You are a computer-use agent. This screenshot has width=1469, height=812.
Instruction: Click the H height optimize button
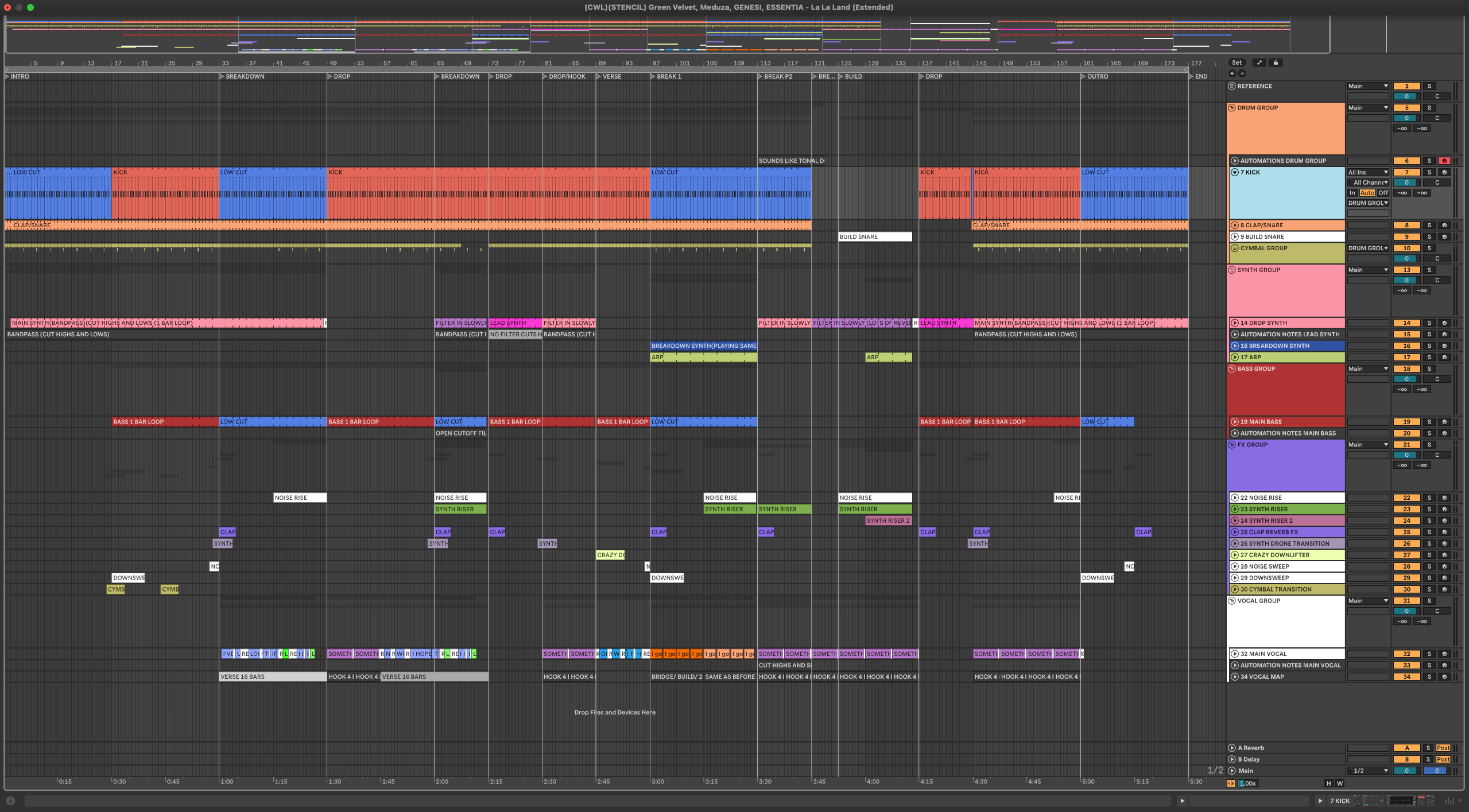pyautogui.click(x=1328, y=783)
